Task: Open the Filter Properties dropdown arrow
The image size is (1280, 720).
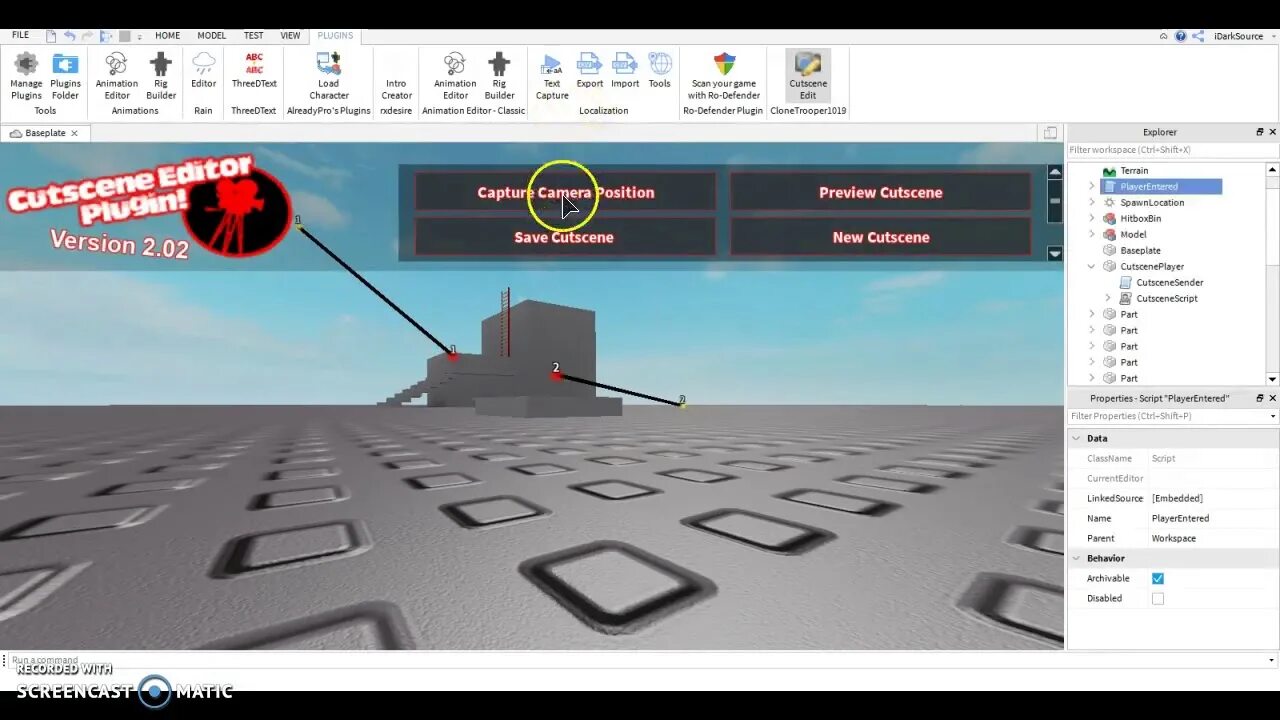Action: 1273,416
